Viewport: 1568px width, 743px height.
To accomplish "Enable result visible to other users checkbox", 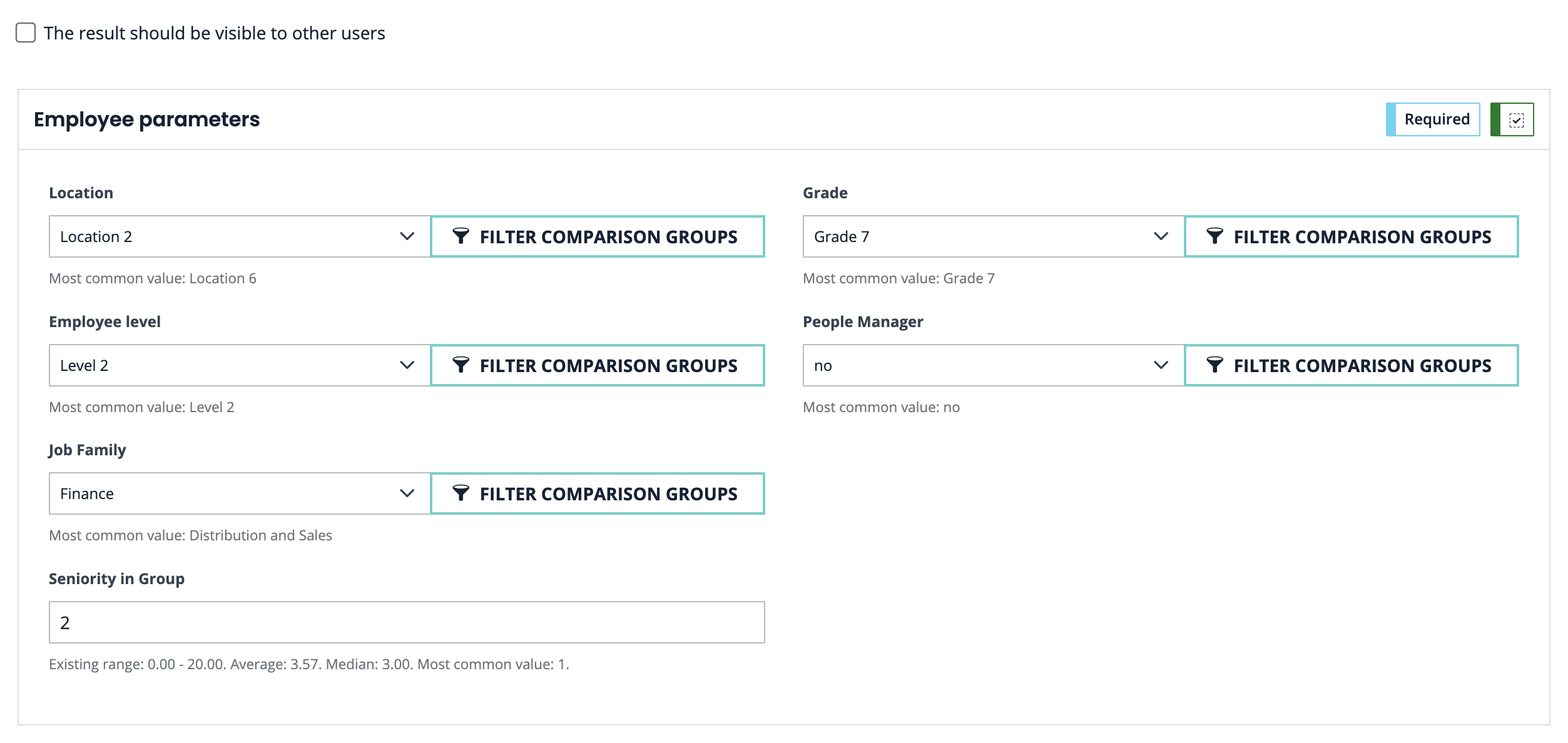I will (26, 33).
